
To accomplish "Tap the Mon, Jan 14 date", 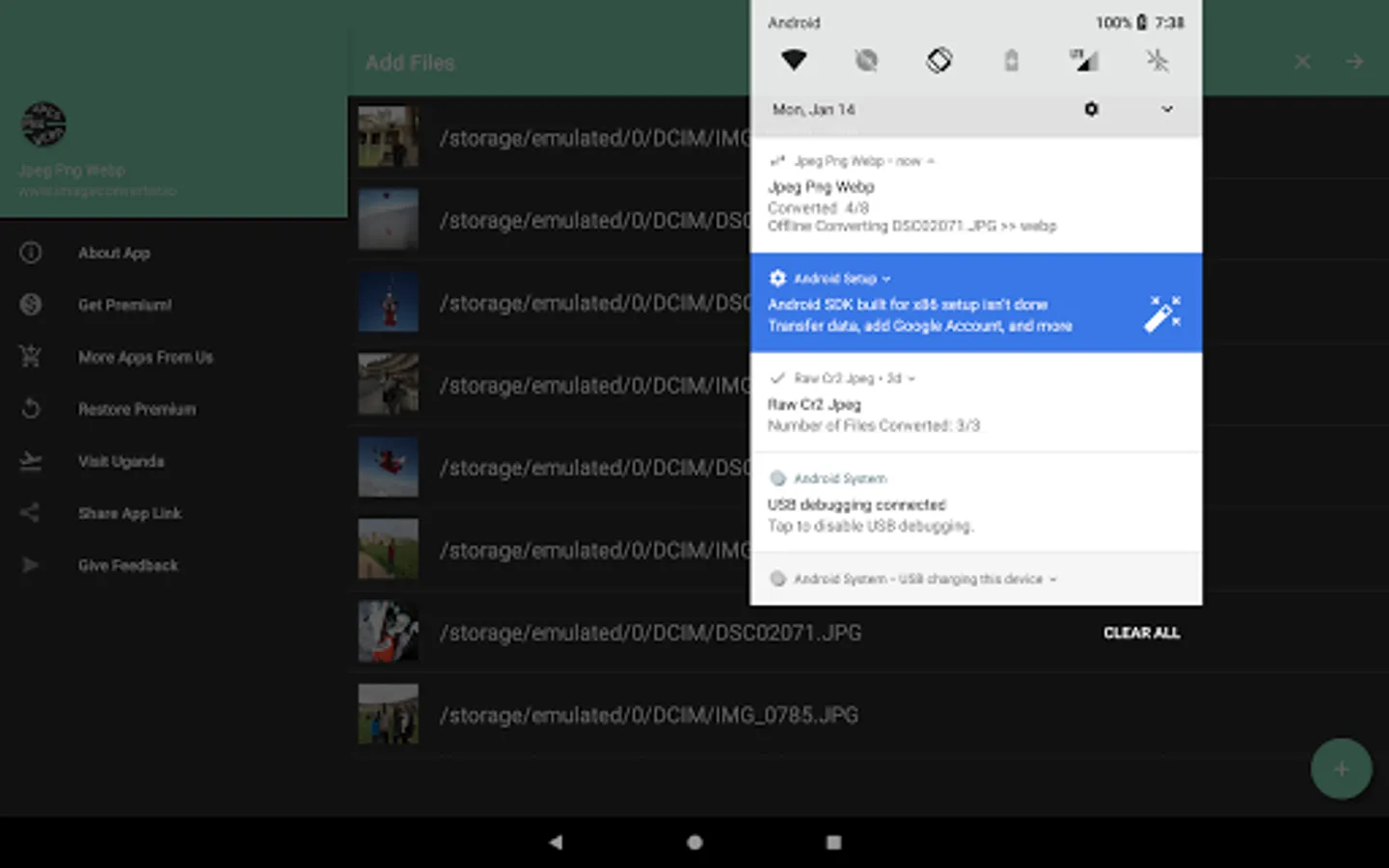I will coord(813,109).
